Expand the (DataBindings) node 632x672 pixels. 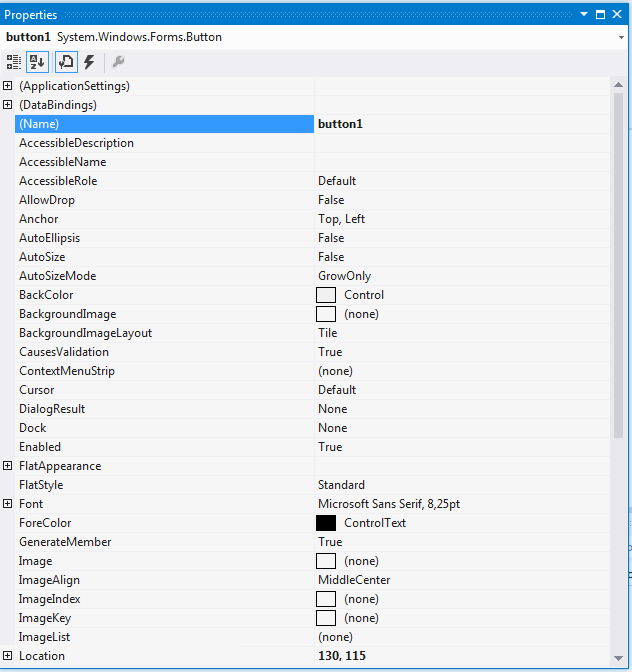(x=8, y=105)
